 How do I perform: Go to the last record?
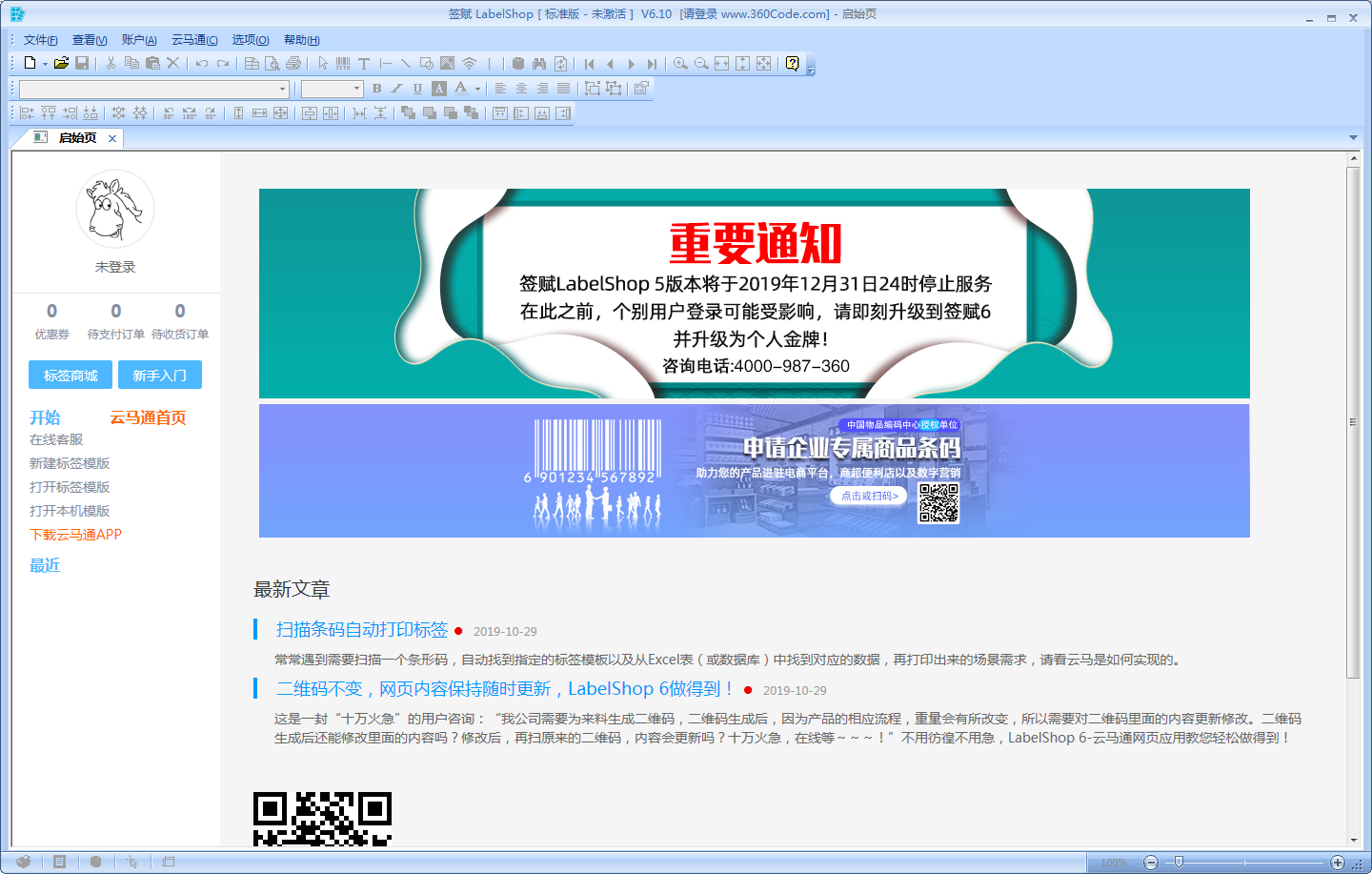(653, 64)
